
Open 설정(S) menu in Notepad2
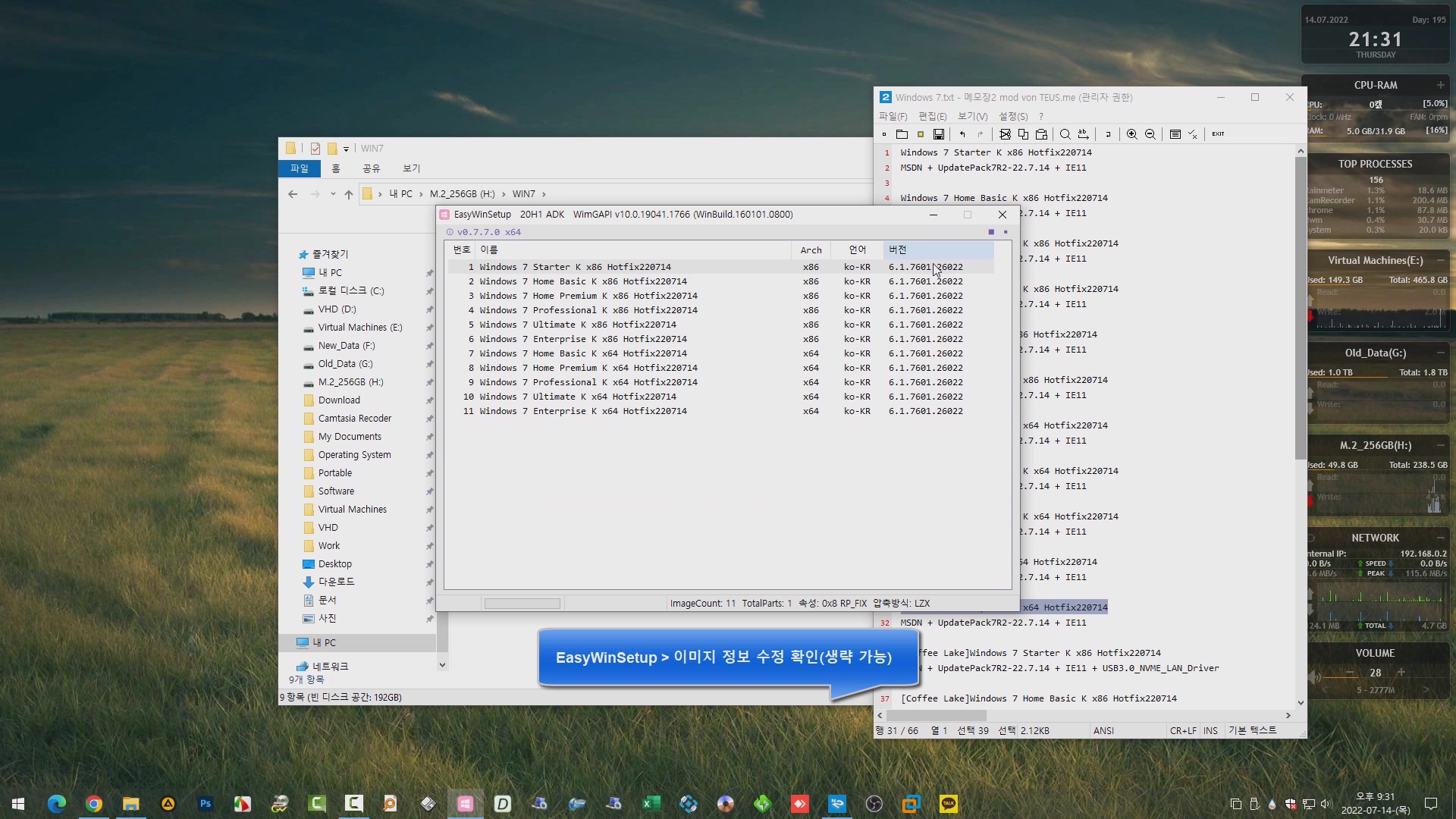(x=1013, y=116)
